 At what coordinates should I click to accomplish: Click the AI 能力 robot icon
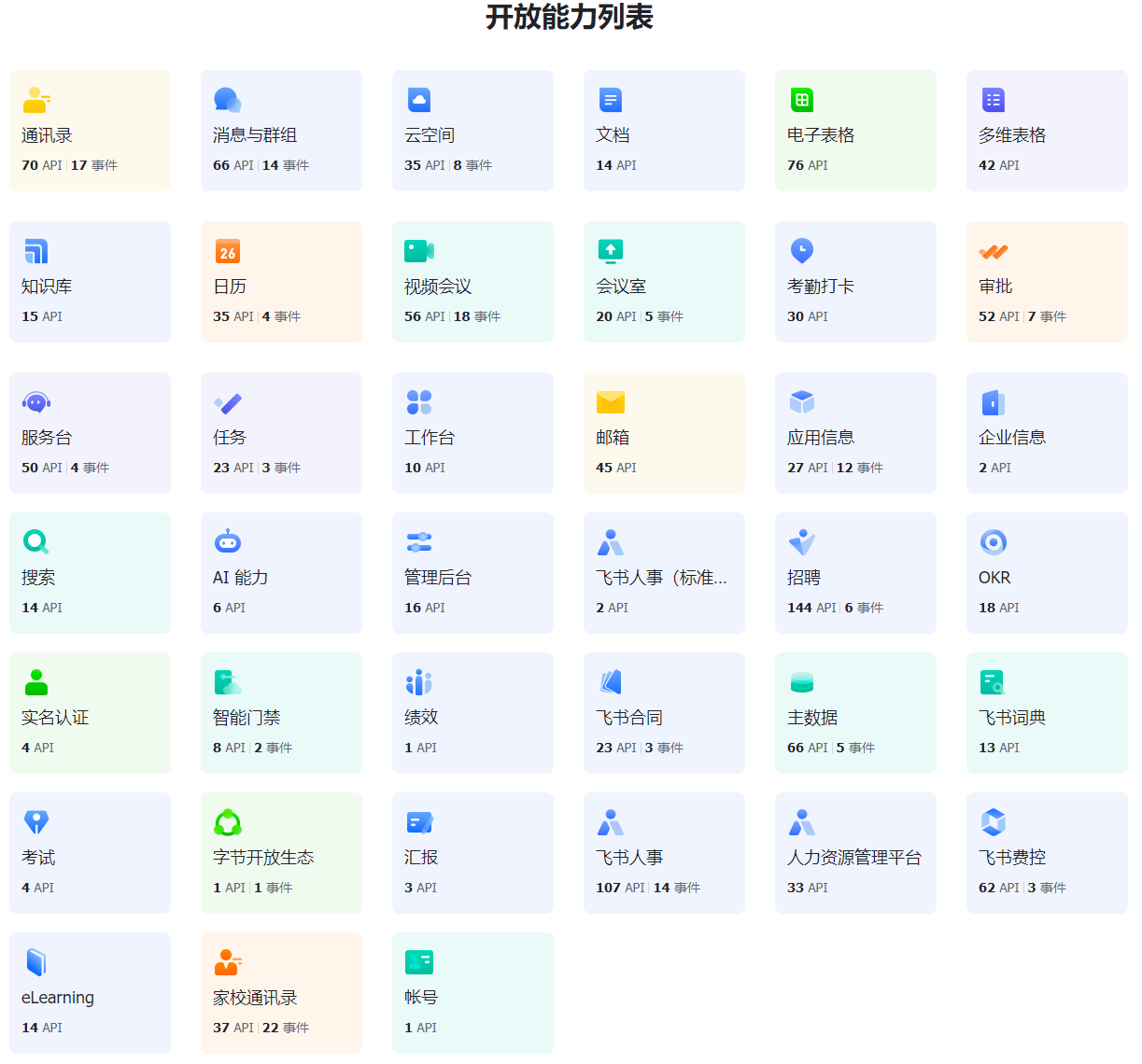(227, 542)
